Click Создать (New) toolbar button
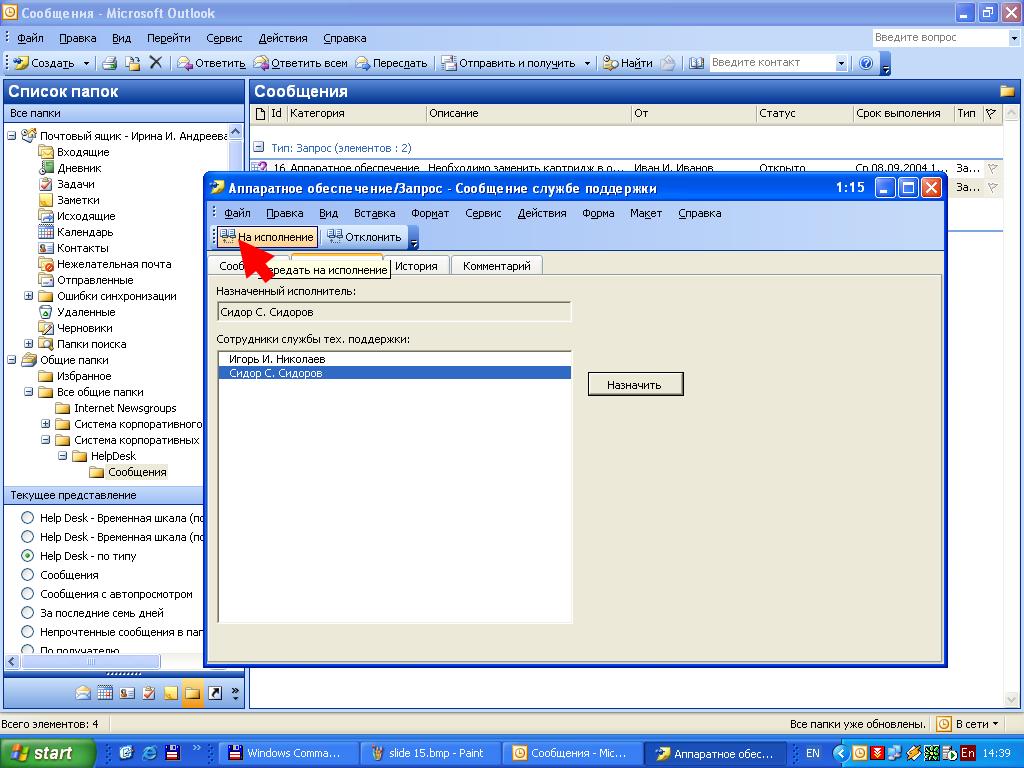Screen dimensions: 1024x768 point(44,63)
